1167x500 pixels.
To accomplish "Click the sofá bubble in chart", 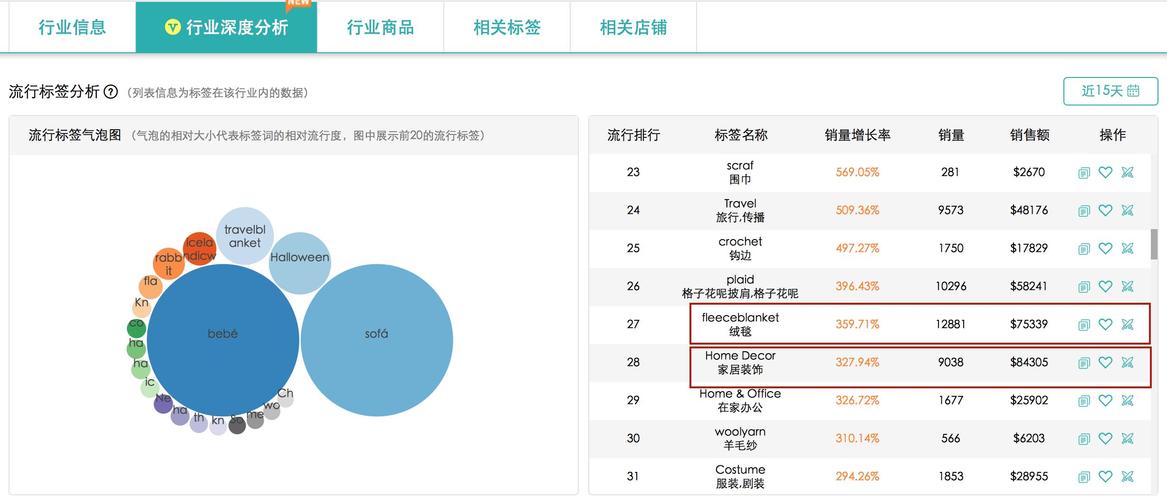I will (377, 340).
